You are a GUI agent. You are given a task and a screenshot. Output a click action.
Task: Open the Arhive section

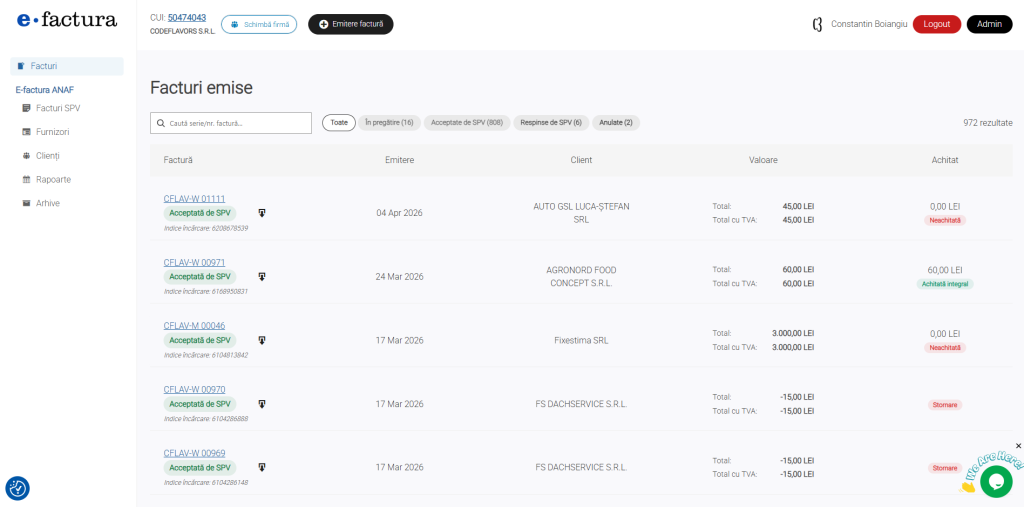(47, 203)
